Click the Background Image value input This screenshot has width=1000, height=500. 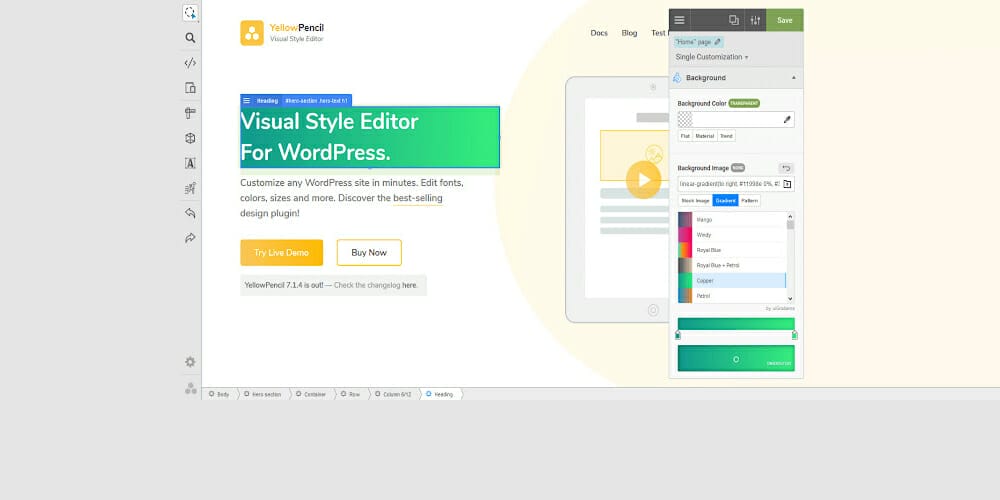click(x=730, y=184)
